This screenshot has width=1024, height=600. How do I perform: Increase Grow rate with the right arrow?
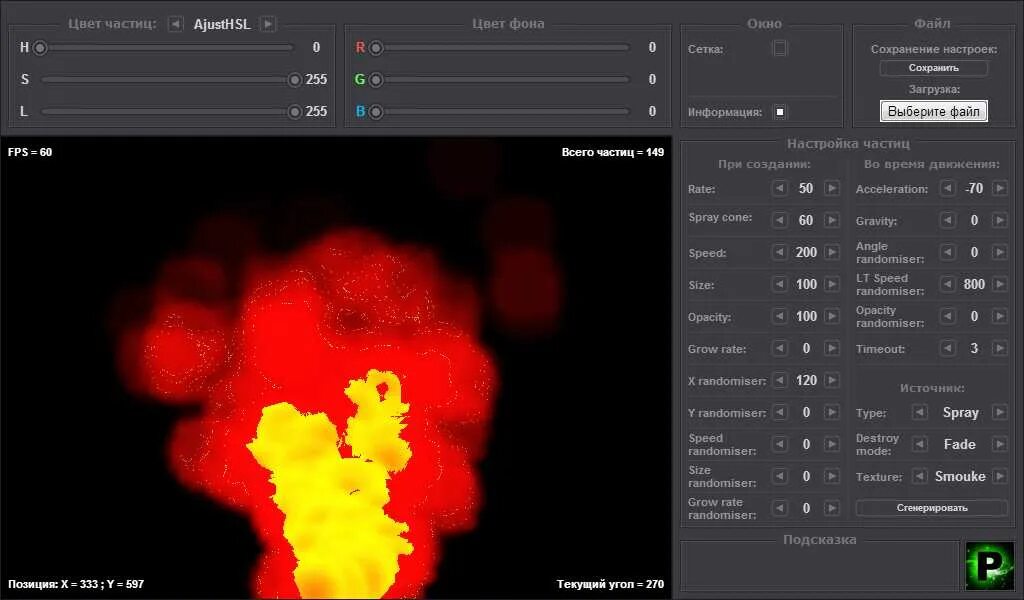coord(831,348)
